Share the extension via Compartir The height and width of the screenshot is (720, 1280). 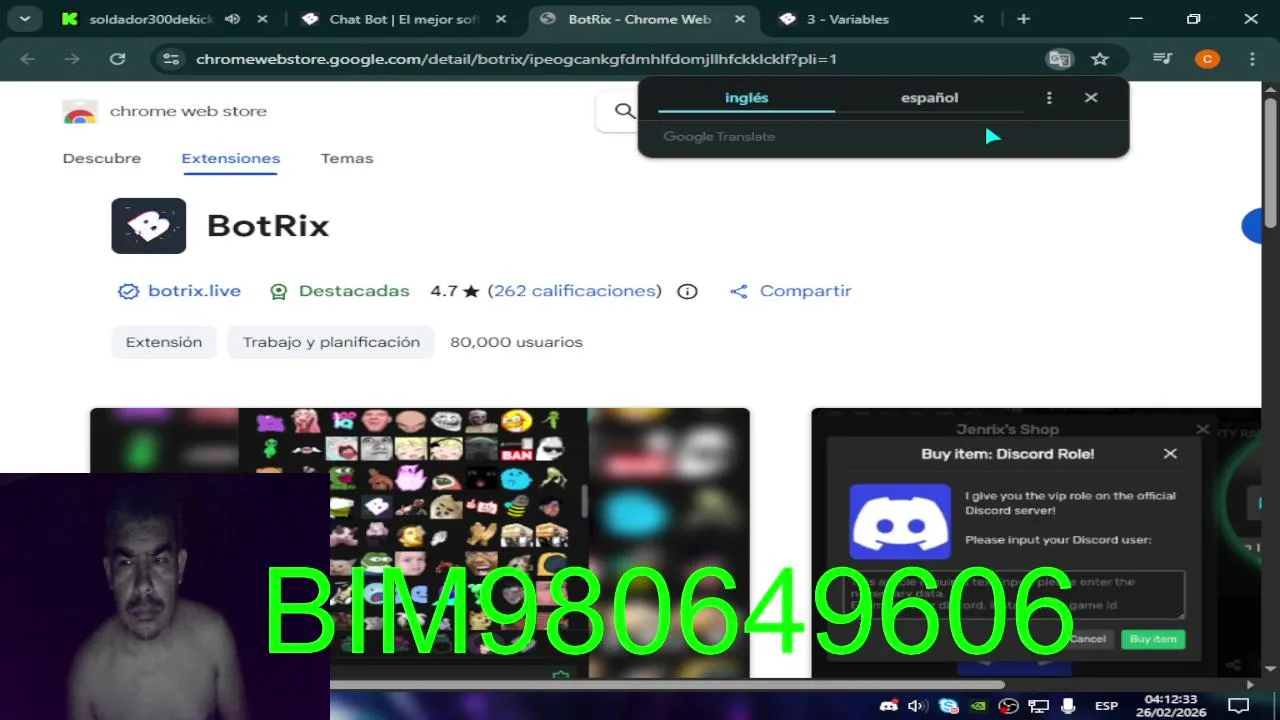coord(791,291)
